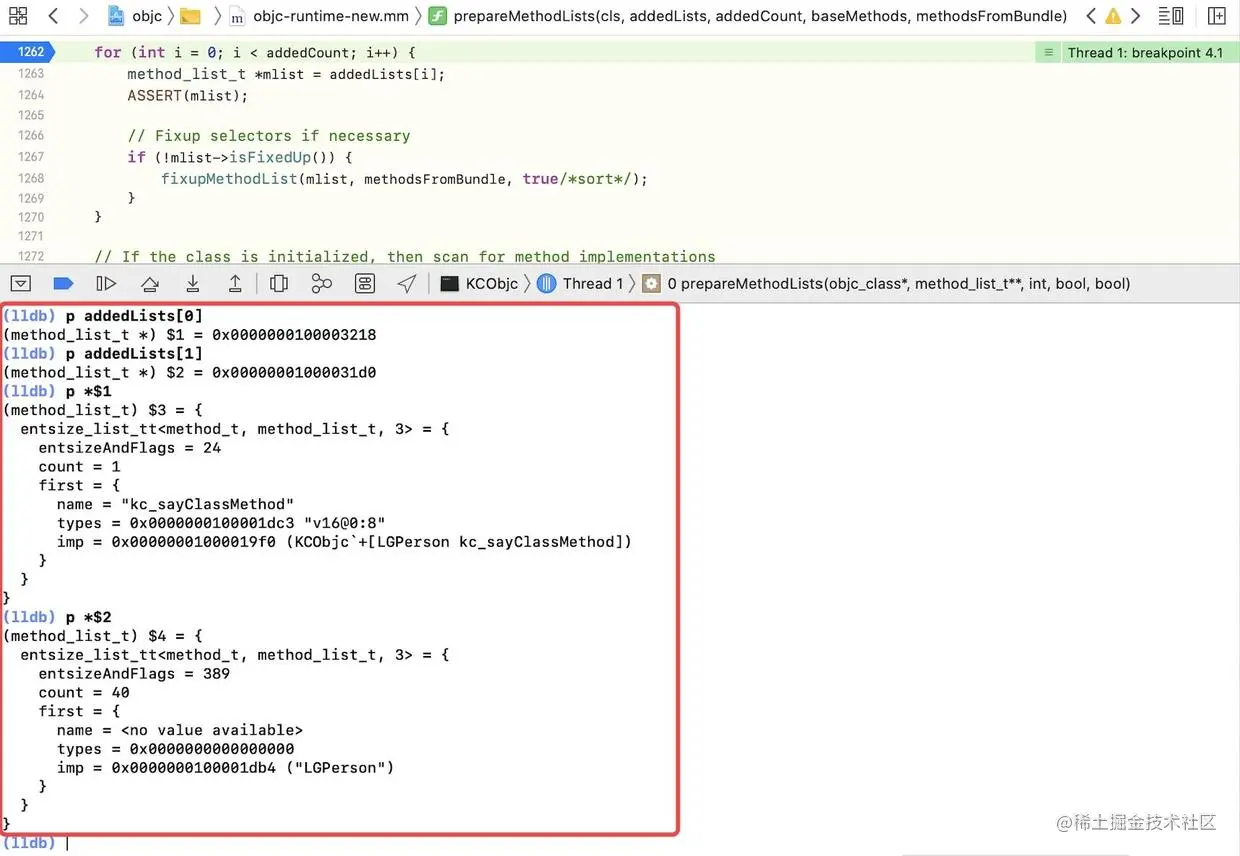Click line number 1267 in gutter
This screenshot has width=1240, height=856.
31,157
